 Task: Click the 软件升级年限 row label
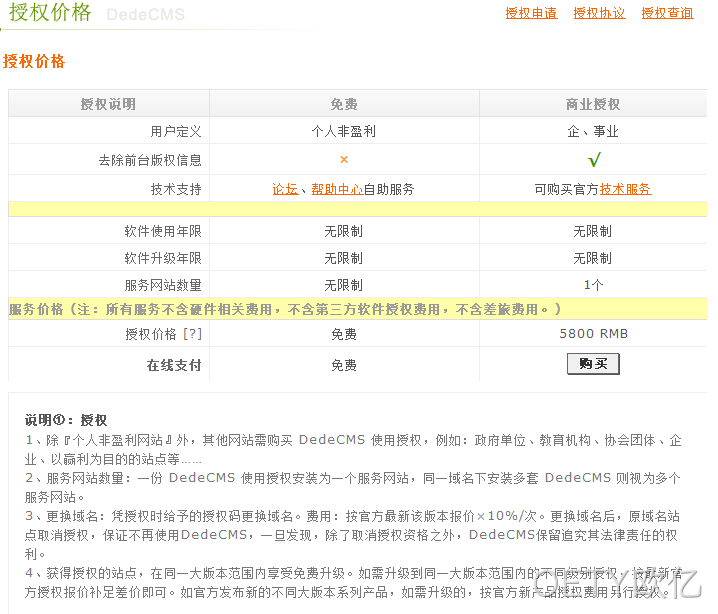(x=163, y=258)
